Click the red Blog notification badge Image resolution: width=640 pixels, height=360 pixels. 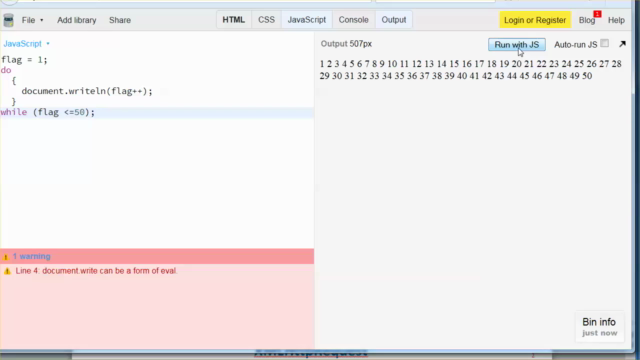[x=597, y=14]
